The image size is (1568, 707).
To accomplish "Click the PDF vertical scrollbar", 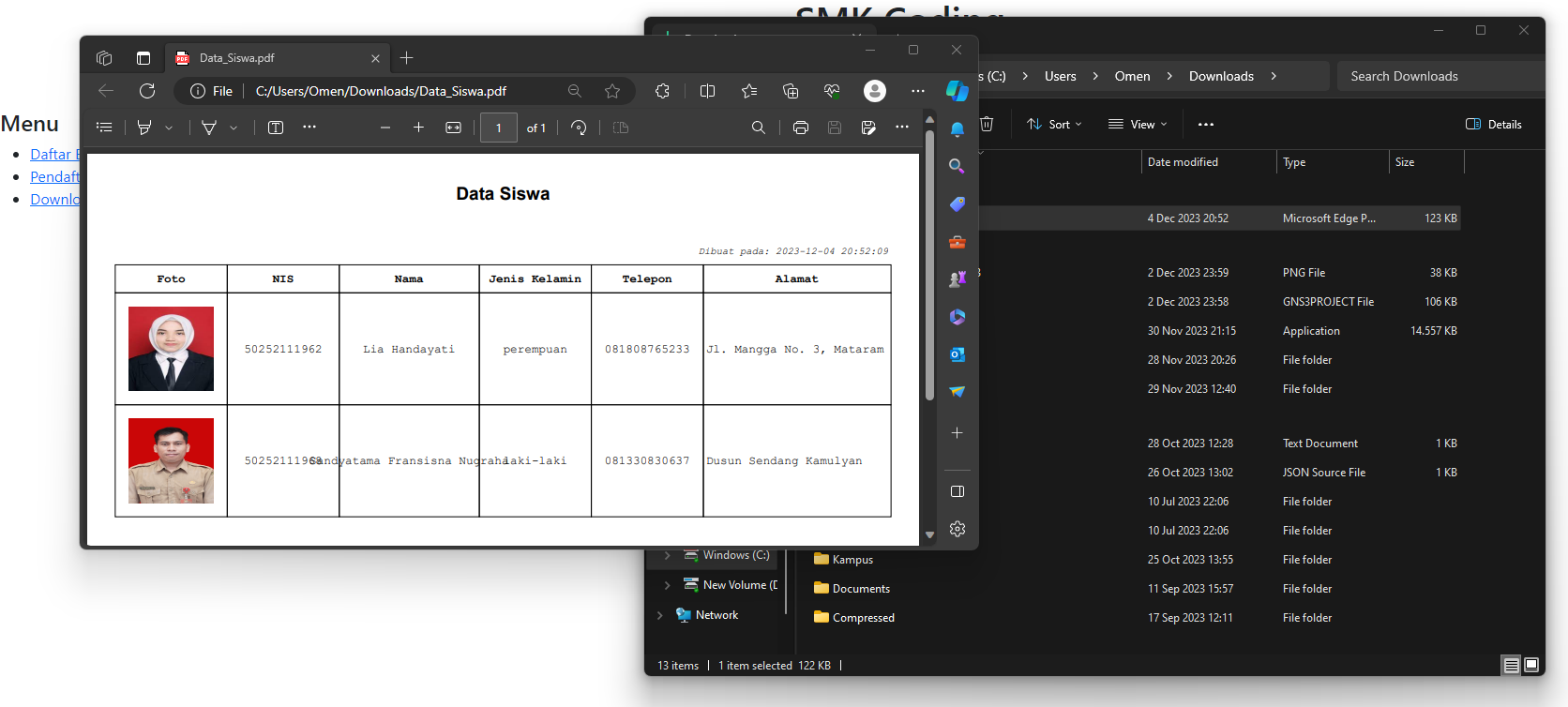I will pyautogui.click(x=929, y=265).
